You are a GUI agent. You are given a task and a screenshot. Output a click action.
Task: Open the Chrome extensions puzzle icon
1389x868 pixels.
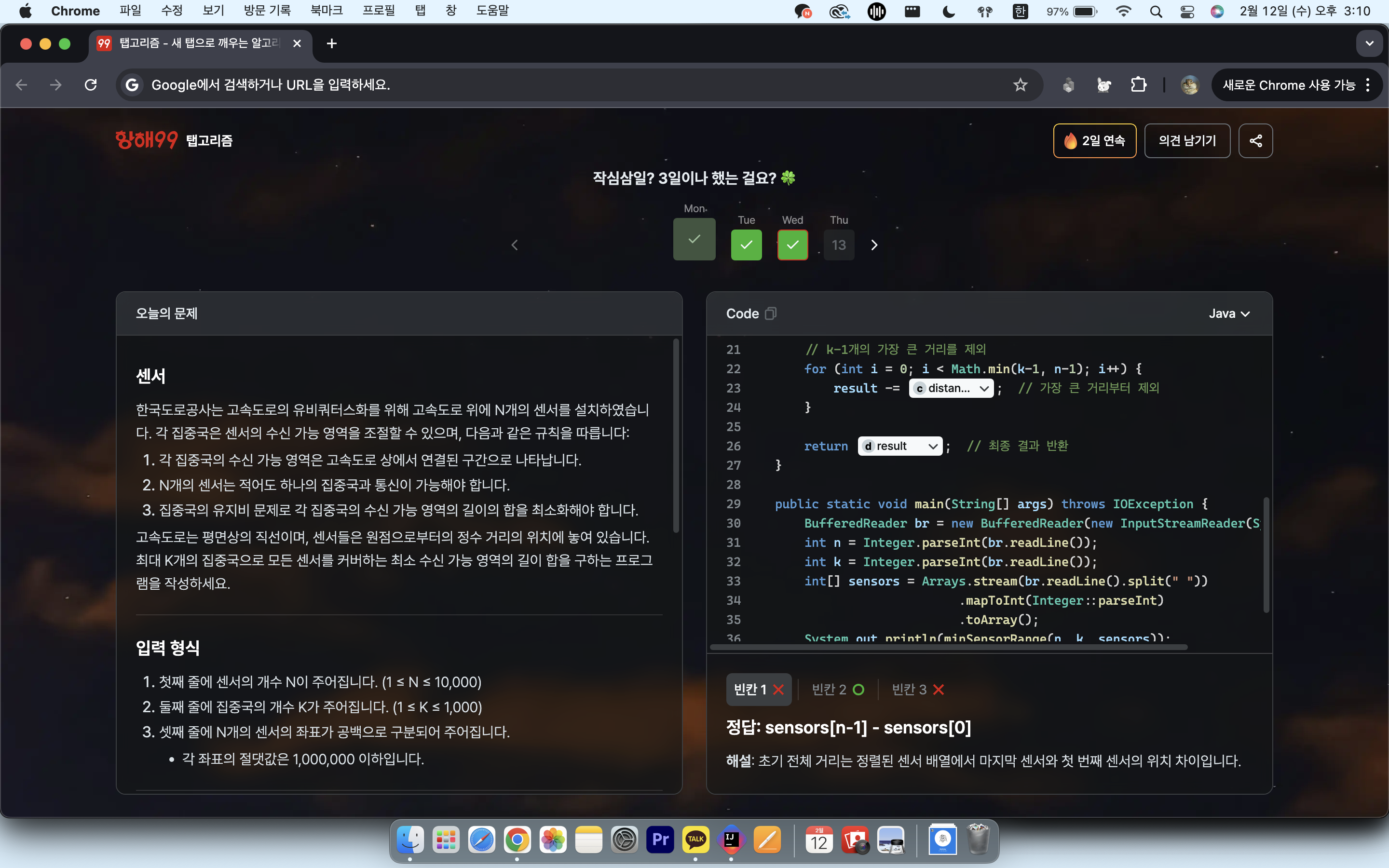[1139, 85]
